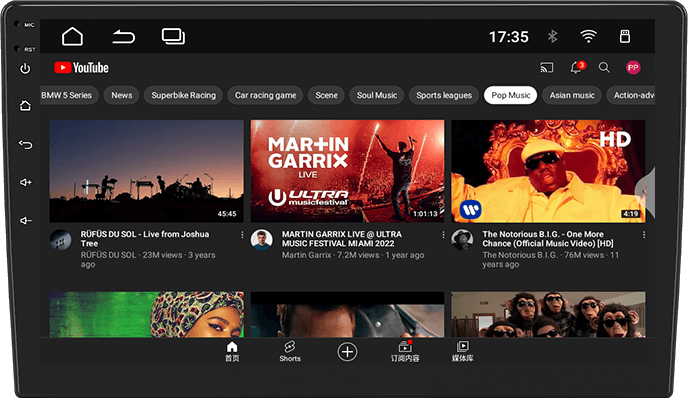Image resolution: width=688 pixels, height=398 pixels.
Task: Open The Notorious B.I.G. channel avatar
Action: [x=462, y=240]
